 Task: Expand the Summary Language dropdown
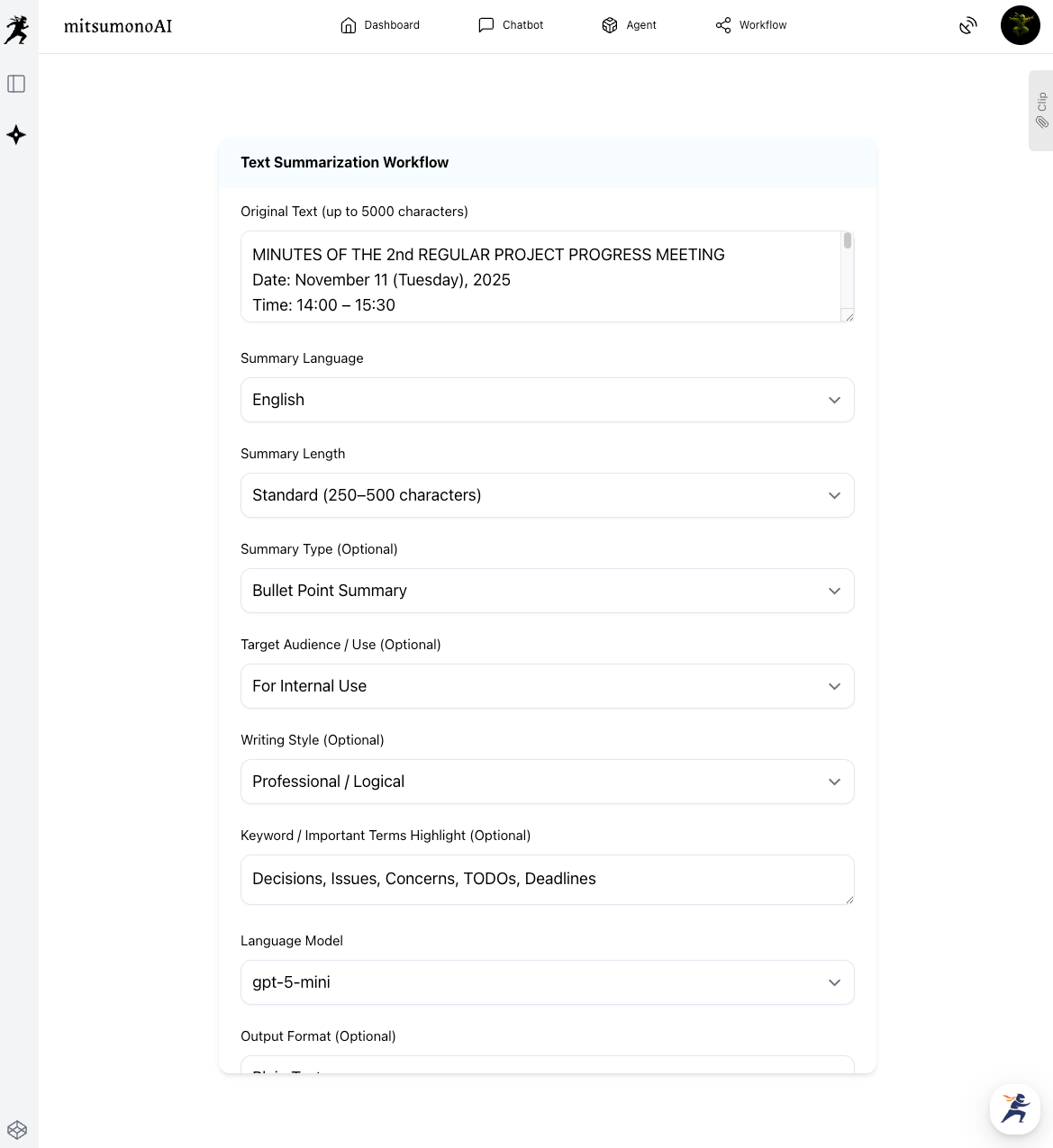click(x=547, y=400)
